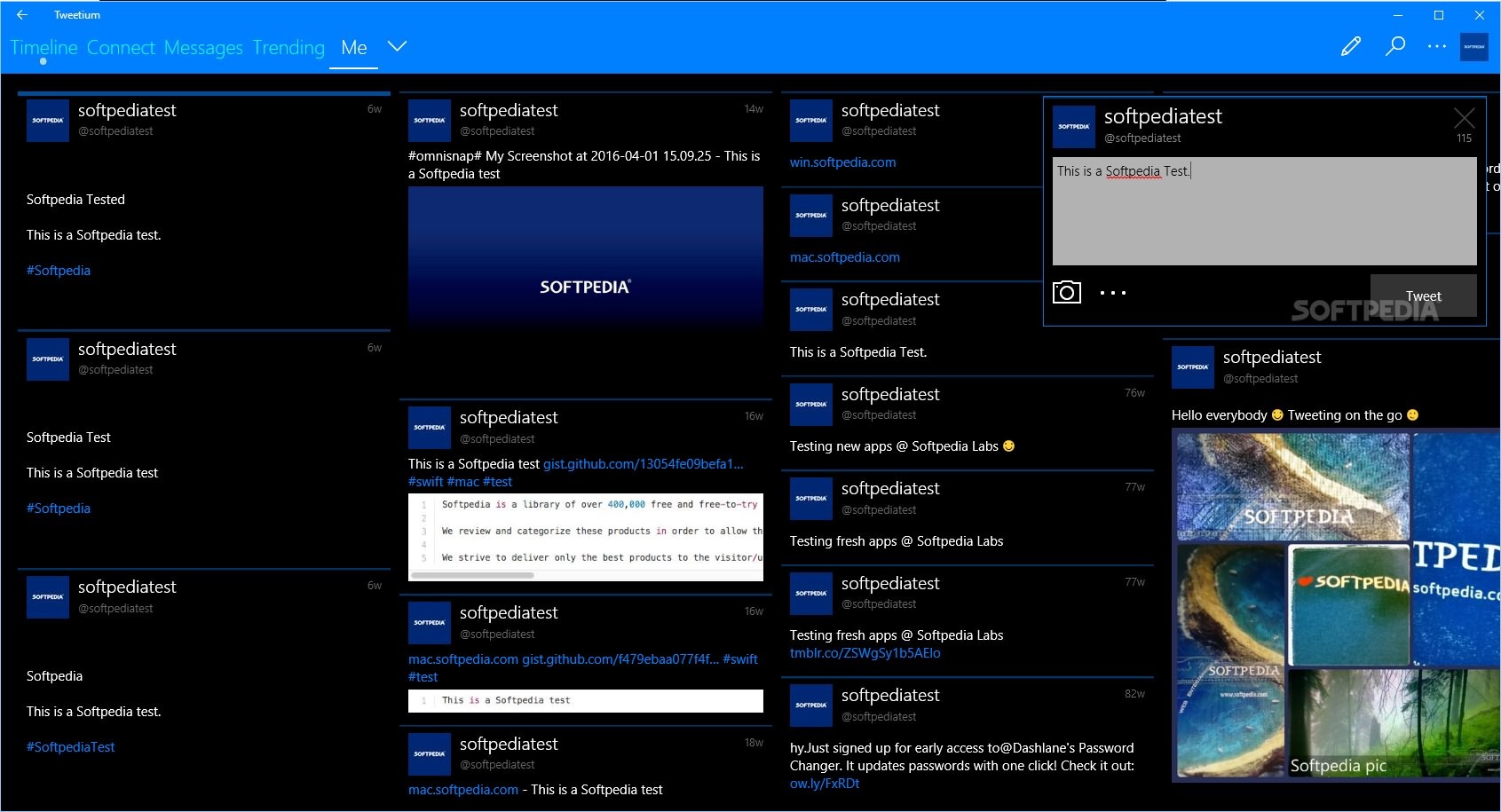Screen dimensions: 1501x812
Task: Click the #SoftpediaTest hashtag
Action: 70,747
